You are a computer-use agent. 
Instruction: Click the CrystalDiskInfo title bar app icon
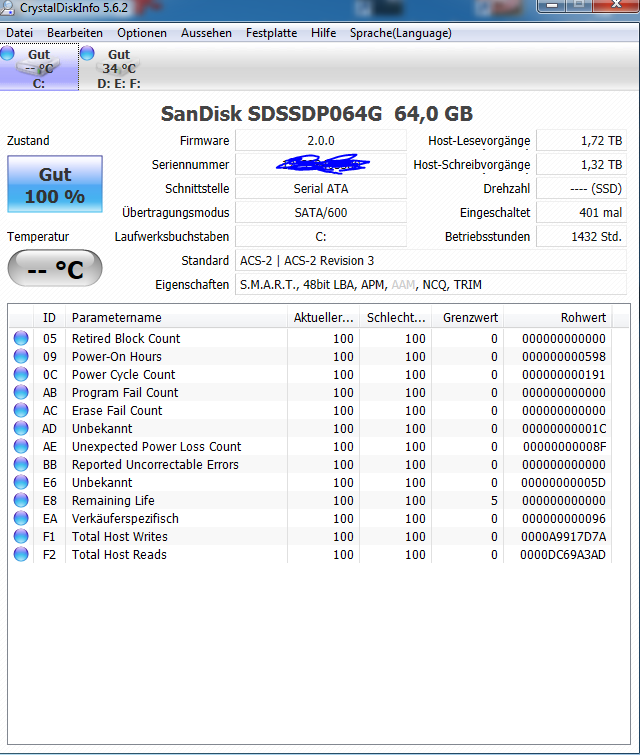coord(7,8)
